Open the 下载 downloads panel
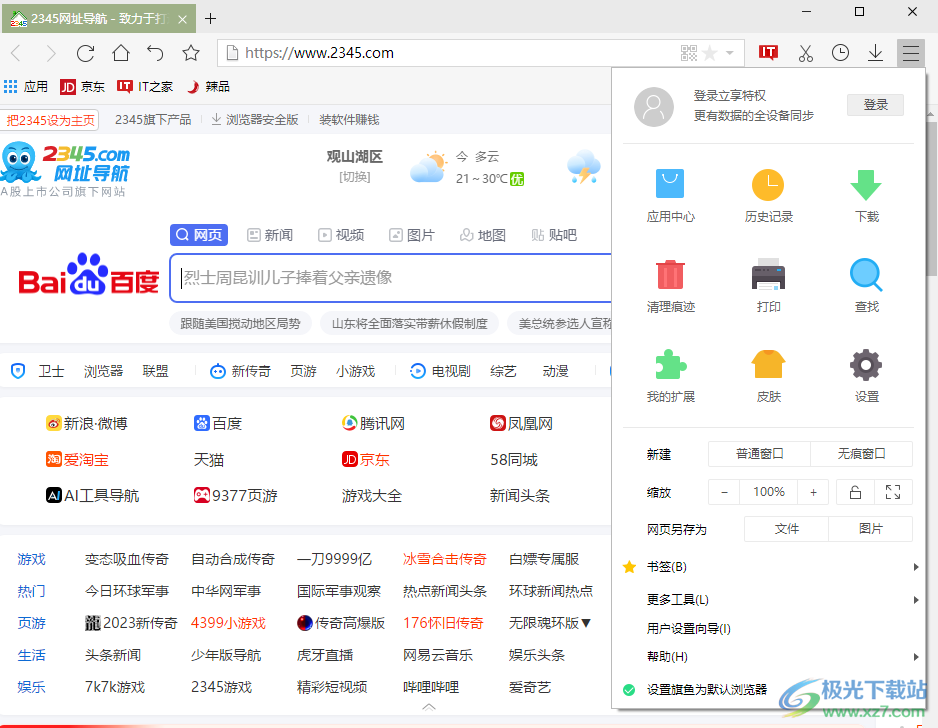Viewport: 938px width, 728px height. click(866, 193)
